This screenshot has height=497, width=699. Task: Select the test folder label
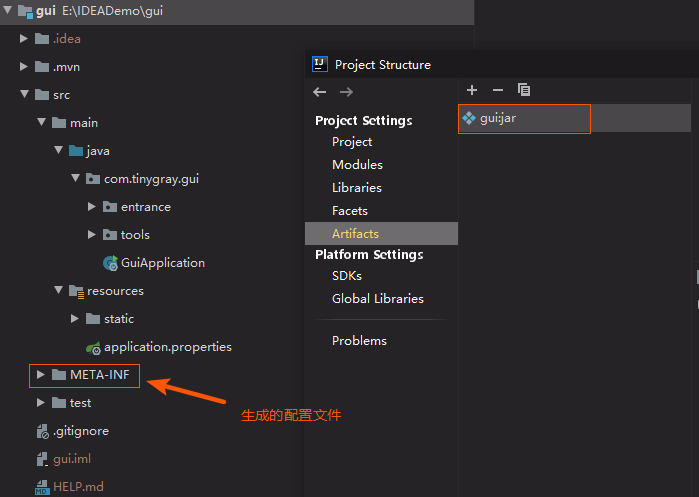[80, 403]
